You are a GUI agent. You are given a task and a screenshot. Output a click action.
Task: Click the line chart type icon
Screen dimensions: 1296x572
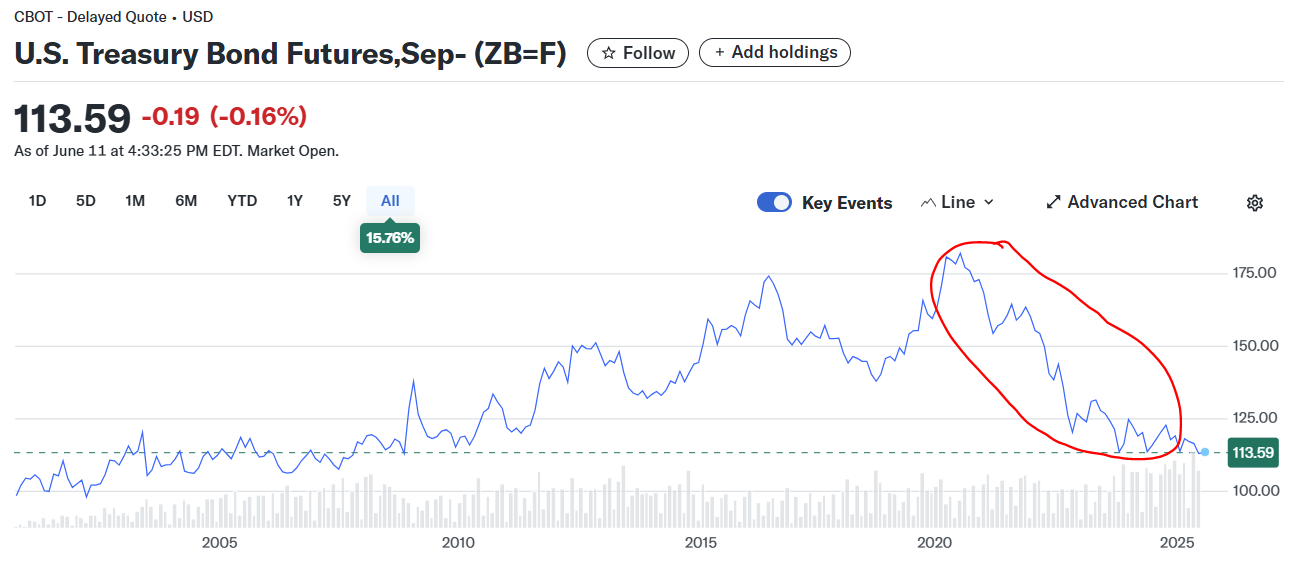click(927, 203)
